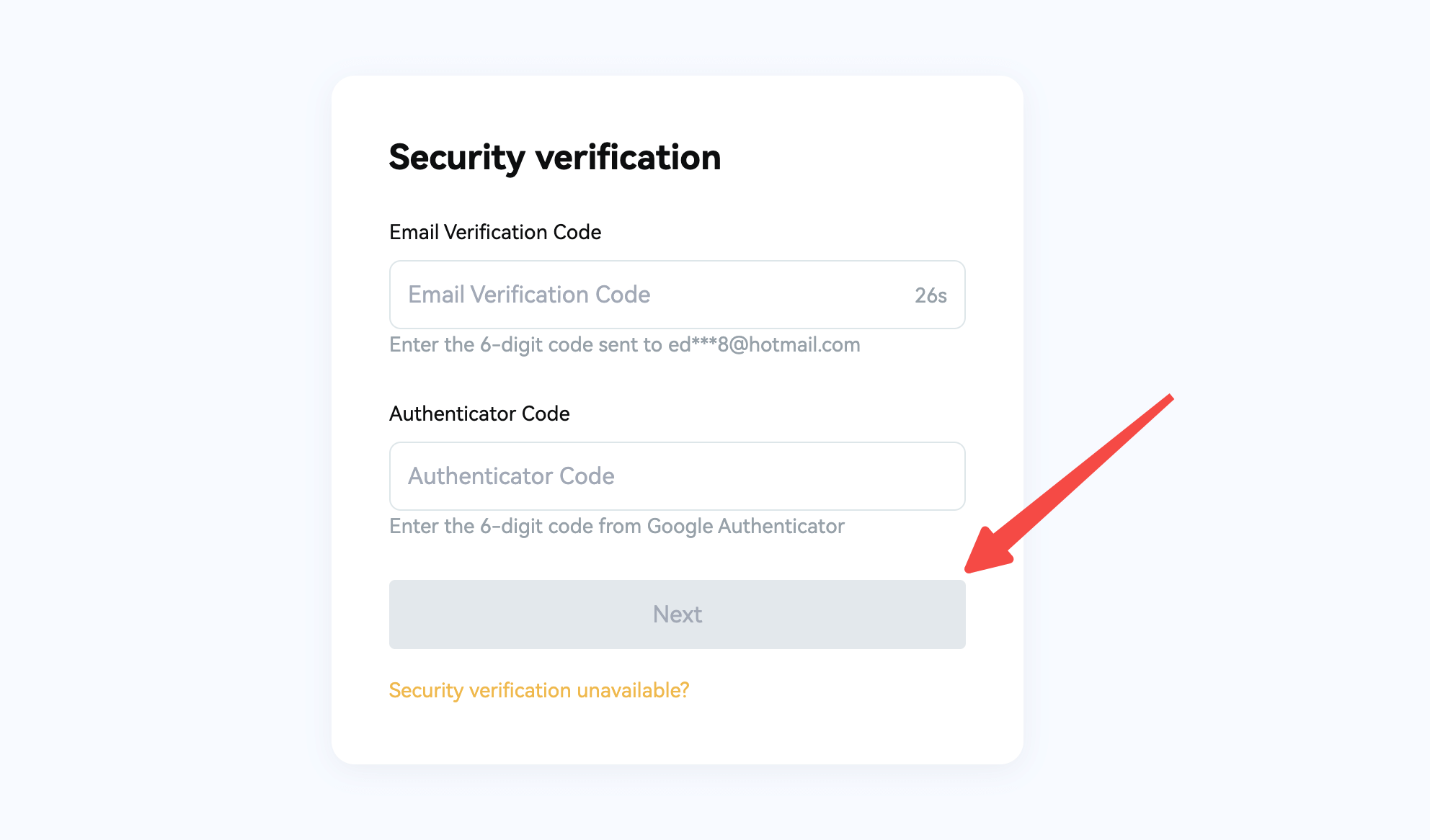
Task: Click the hint mentioning ed***8@hotmail.com
Action: 624,344
